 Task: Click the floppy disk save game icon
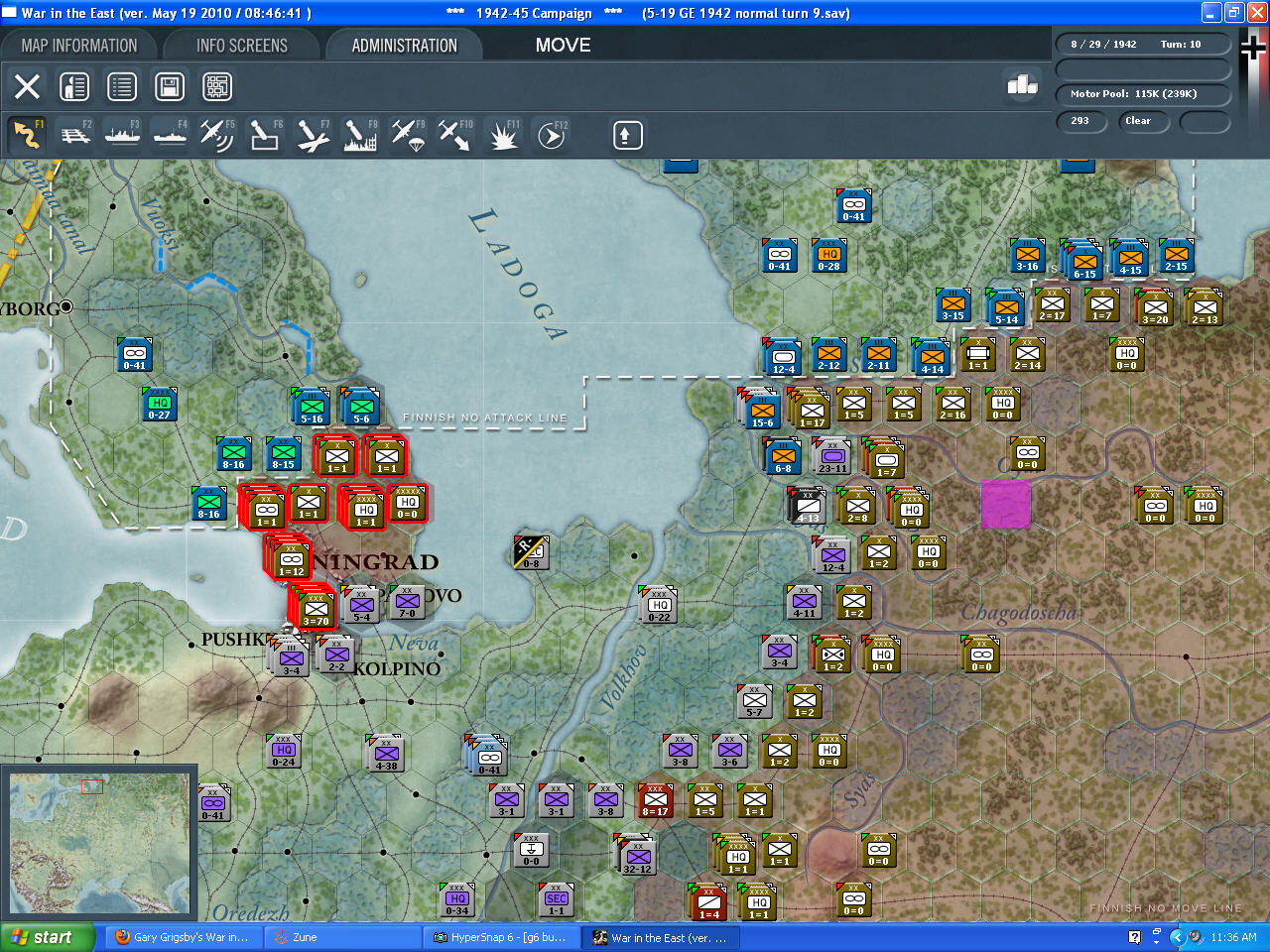click(x=170, y=86)
